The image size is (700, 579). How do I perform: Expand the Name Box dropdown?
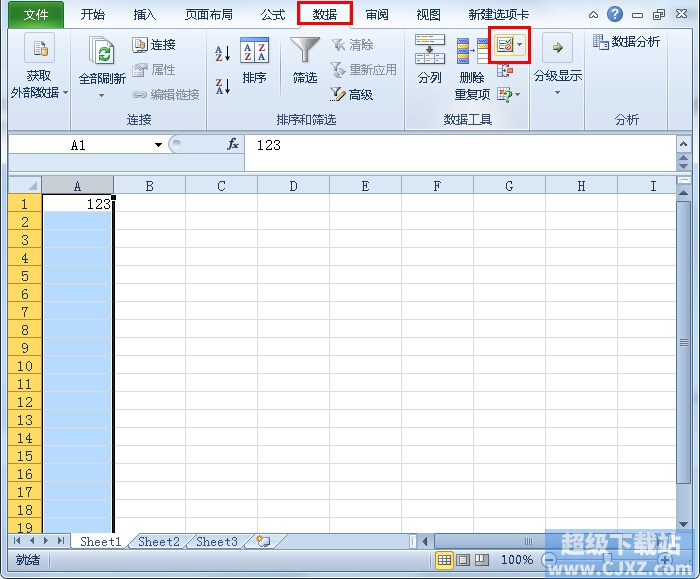click(x=158, y=145)
